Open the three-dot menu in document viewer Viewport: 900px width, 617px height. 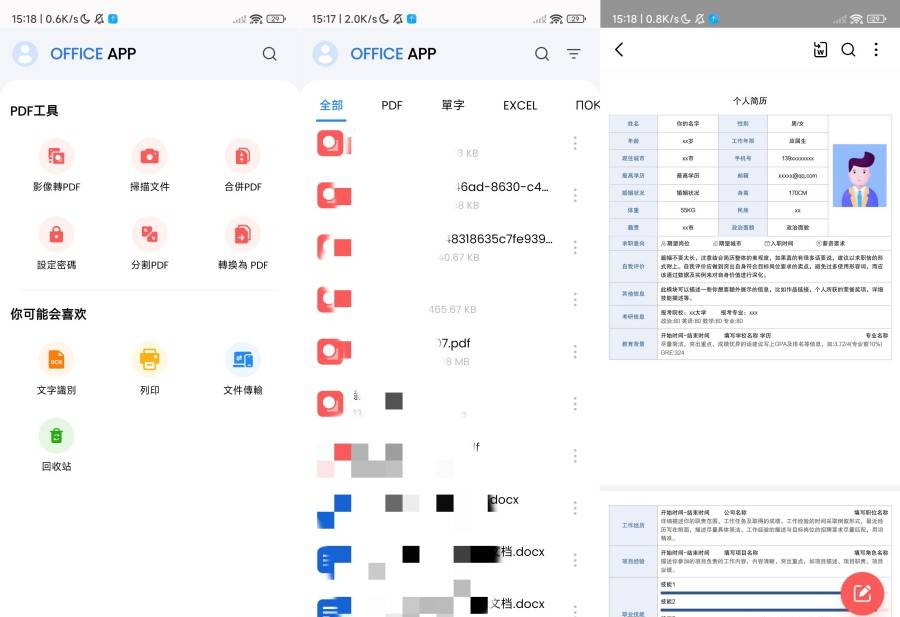click(876, 50)
